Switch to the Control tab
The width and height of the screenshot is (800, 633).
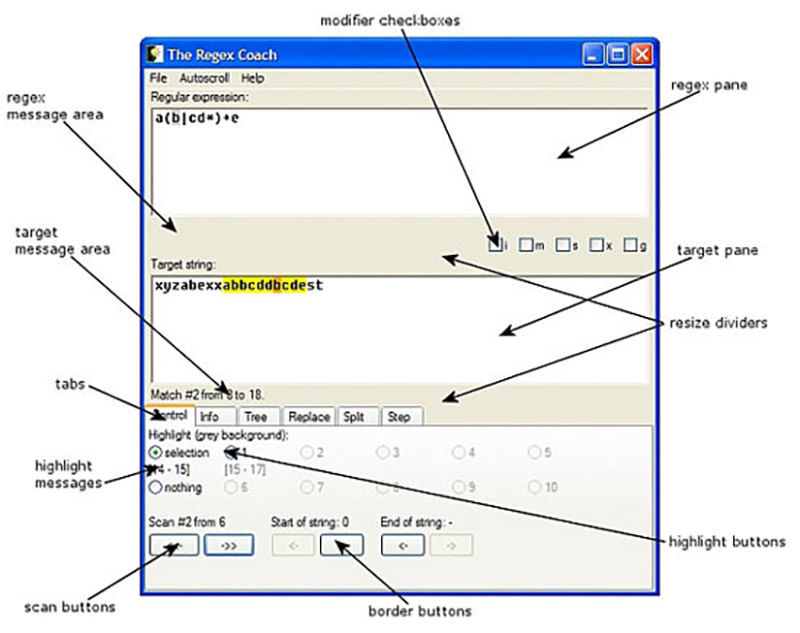[170, 415]
